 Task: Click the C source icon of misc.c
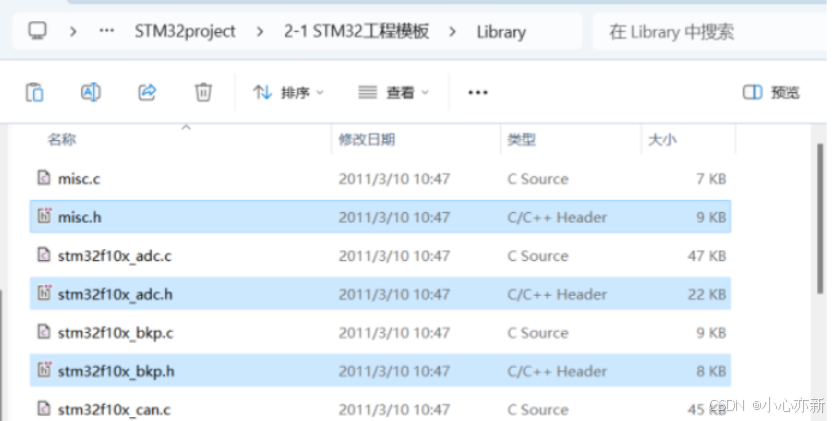pyautogui.click(x=44, y=177)
